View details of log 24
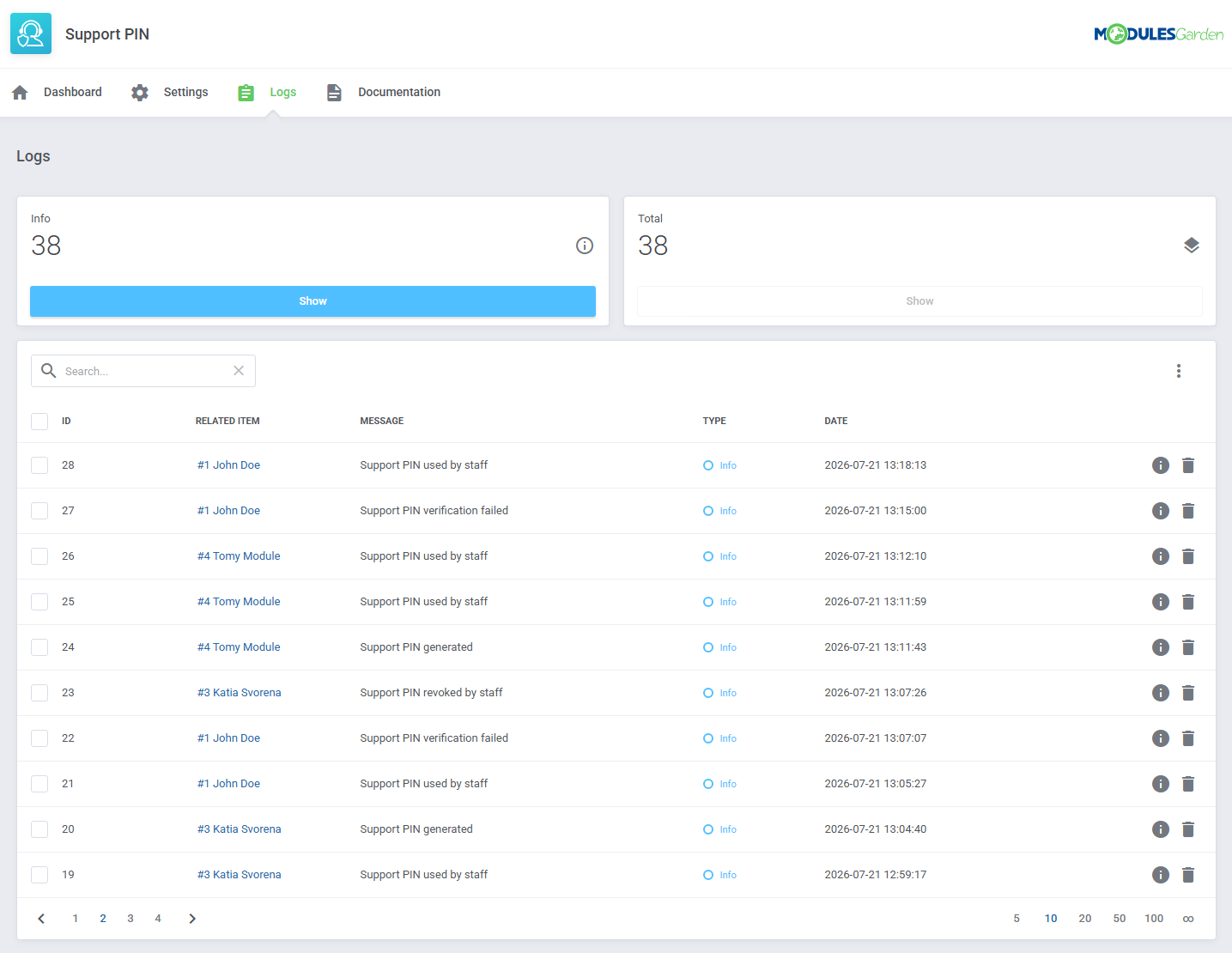1232x953 pixels. click(x=1161, y=647)
